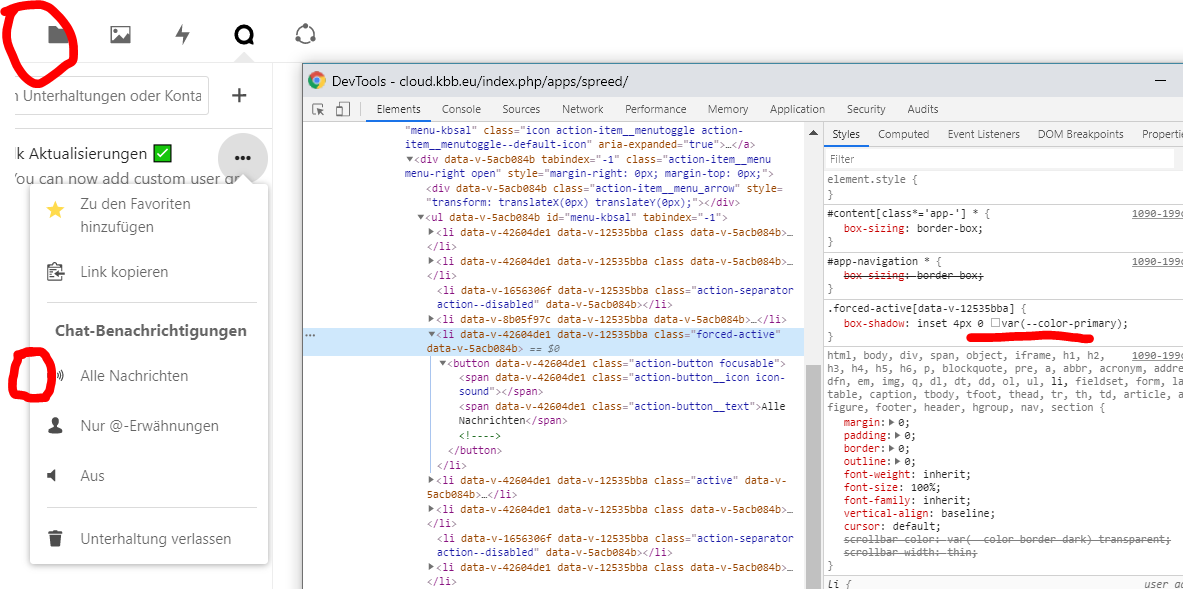Open the Talk app icon in header
This screenshot has width=1183, height=589.
click(x=244, y=35)
